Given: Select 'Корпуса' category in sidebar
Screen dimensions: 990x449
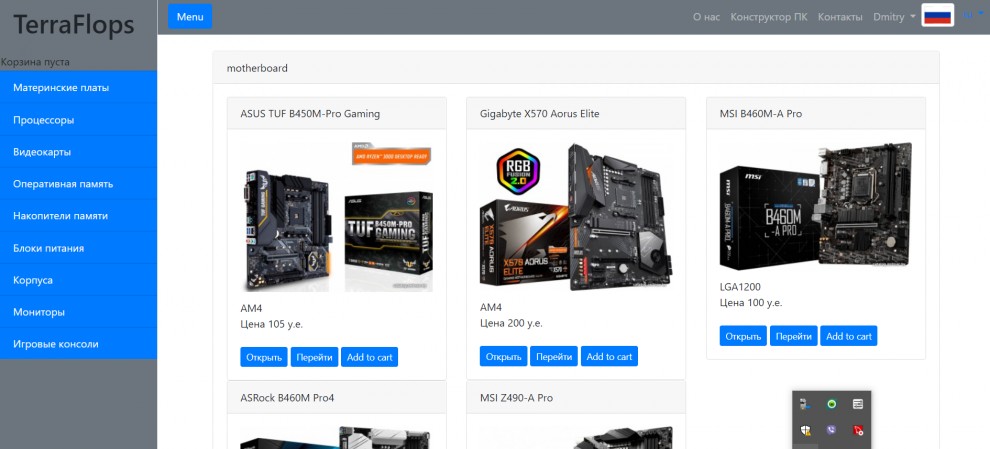Looking at the screenshot, I should (x=78, y=280).
